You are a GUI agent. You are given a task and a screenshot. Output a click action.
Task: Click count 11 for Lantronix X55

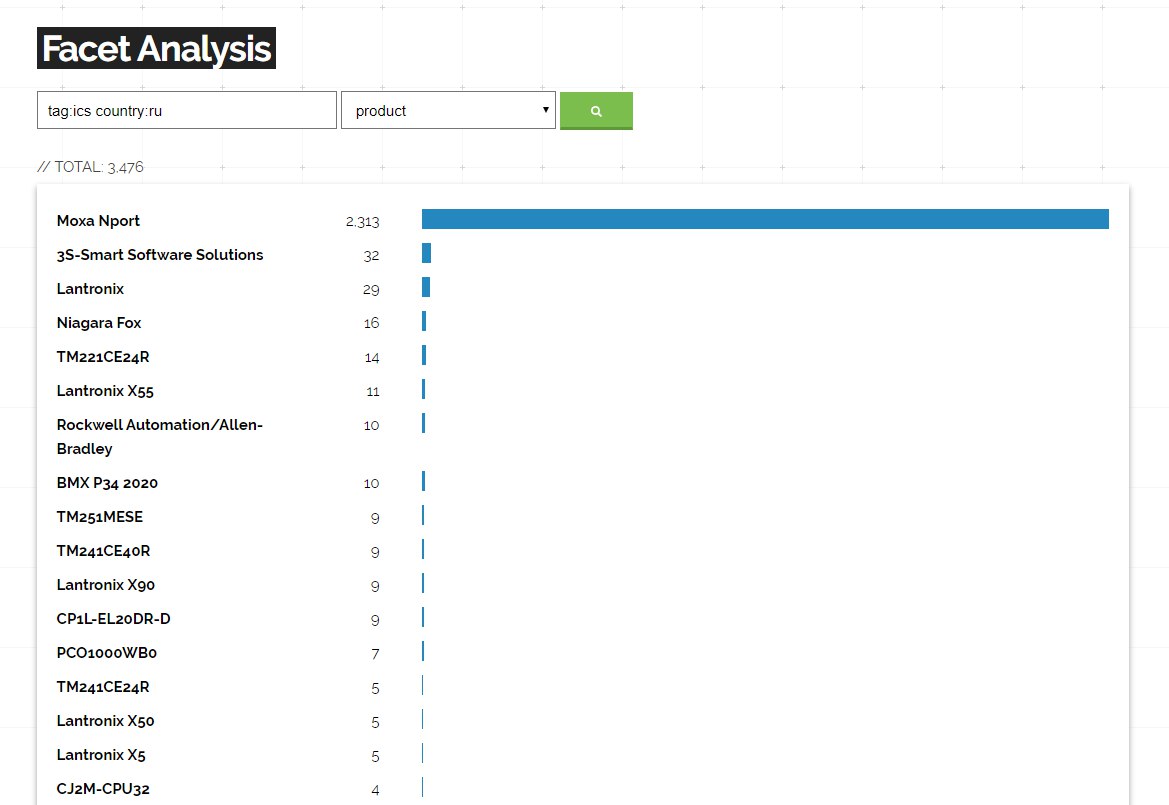(373, 391)
